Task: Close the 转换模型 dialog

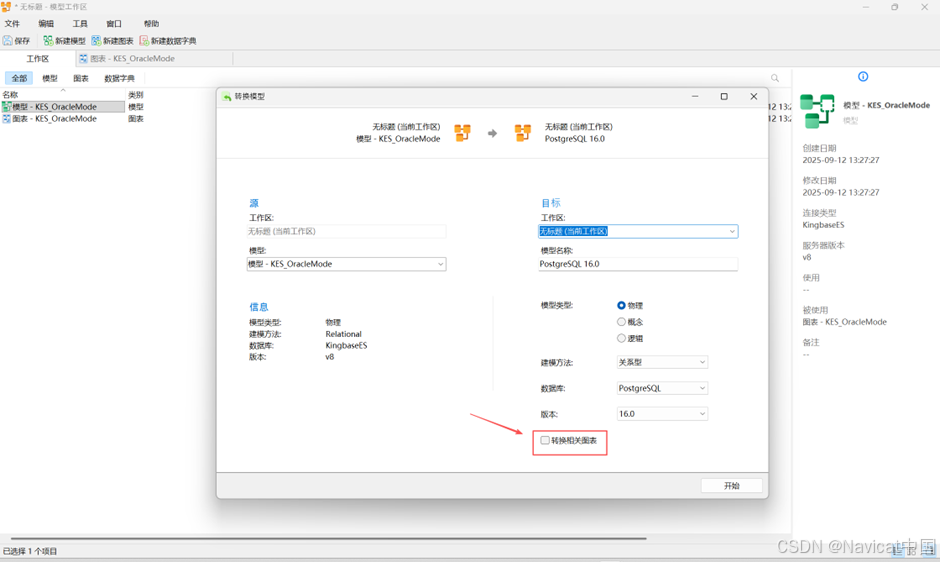Action: click(x=754, y=97)
